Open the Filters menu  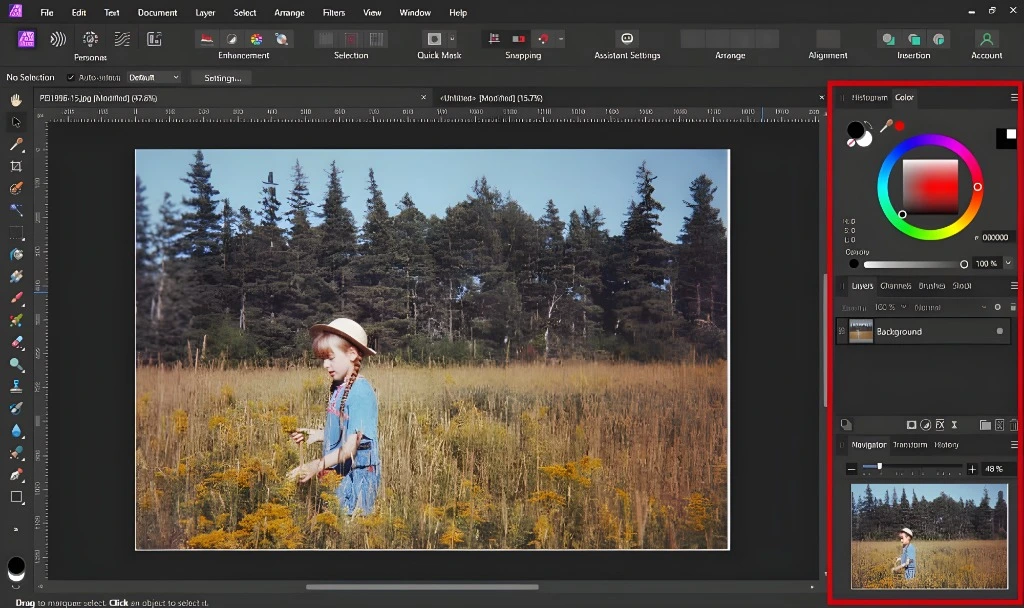point(334,12)
